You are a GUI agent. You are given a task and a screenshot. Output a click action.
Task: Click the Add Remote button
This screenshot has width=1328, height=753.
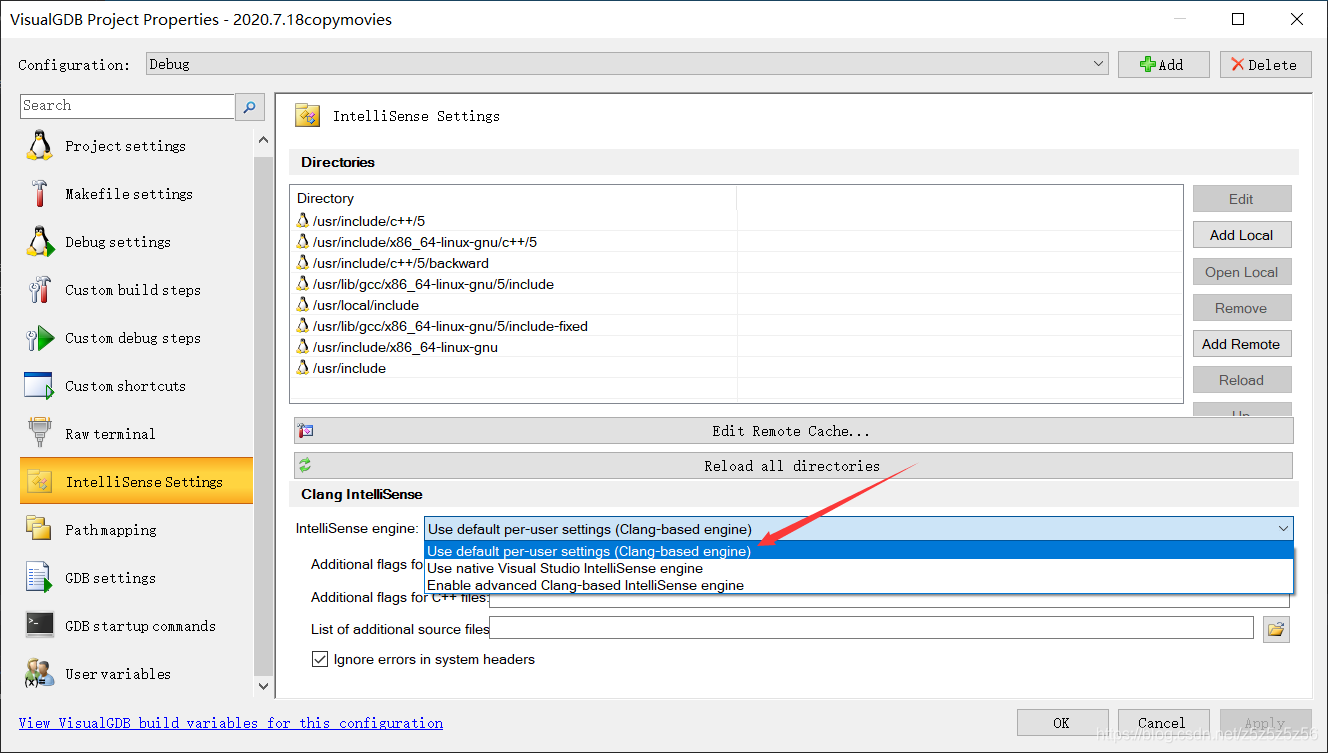tap(1241, 344)
